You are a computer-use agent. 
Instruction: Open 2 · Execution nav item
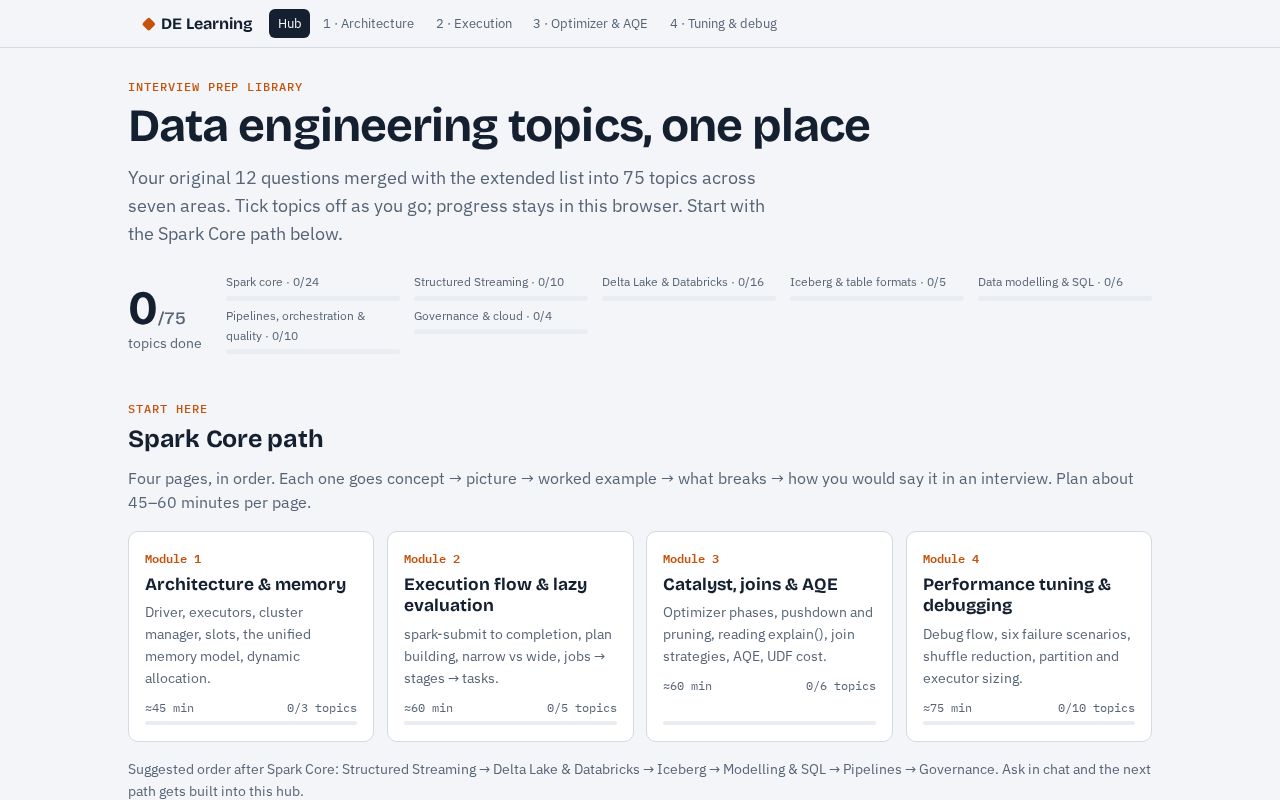(x=474, y=23)
